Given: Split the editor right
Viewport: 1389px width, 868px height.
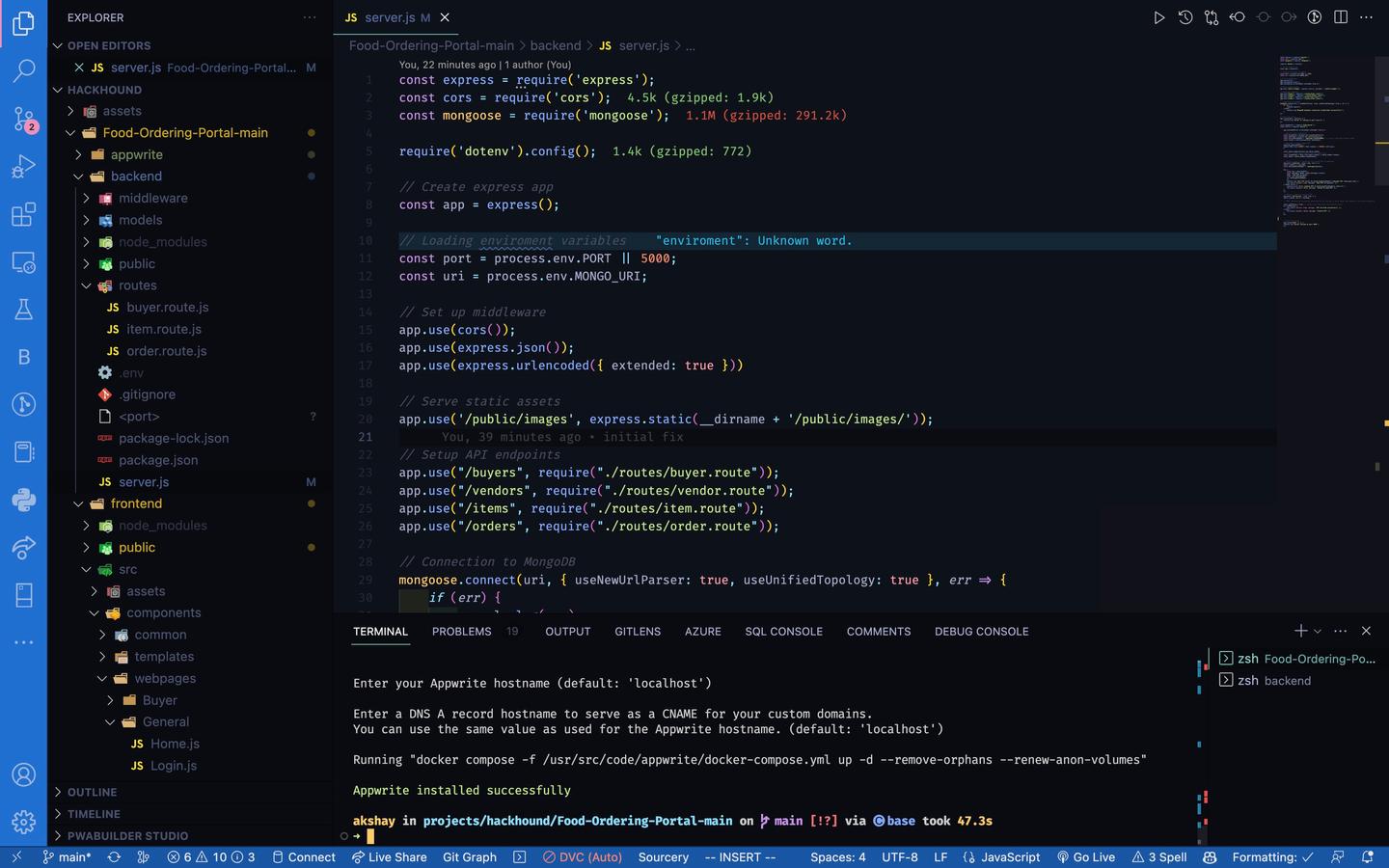Looking at the screenshot, I should (1341, 17).
